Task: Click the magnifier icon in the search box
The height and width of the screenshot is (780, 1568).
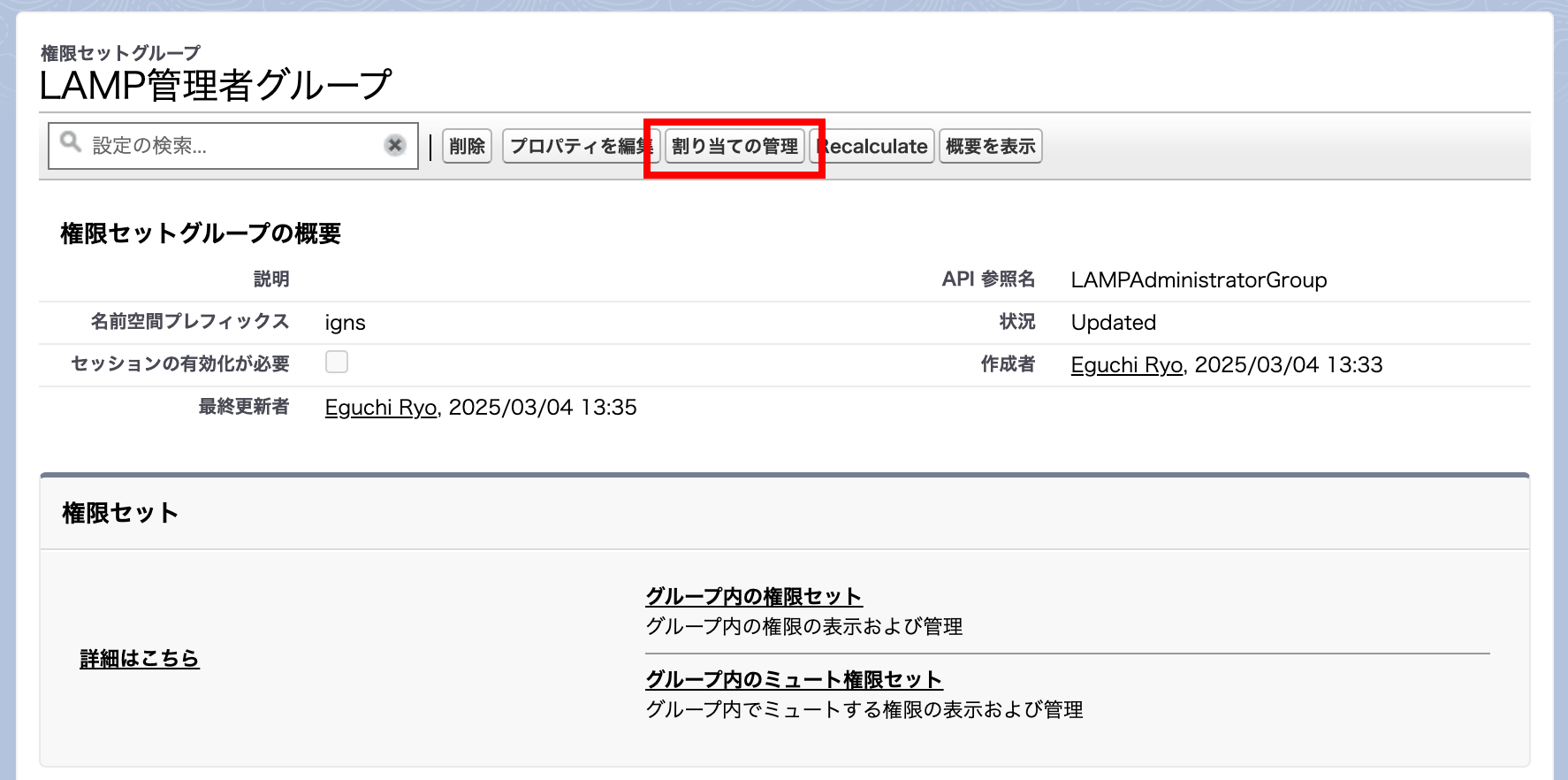Action: [x=71, y=142]
